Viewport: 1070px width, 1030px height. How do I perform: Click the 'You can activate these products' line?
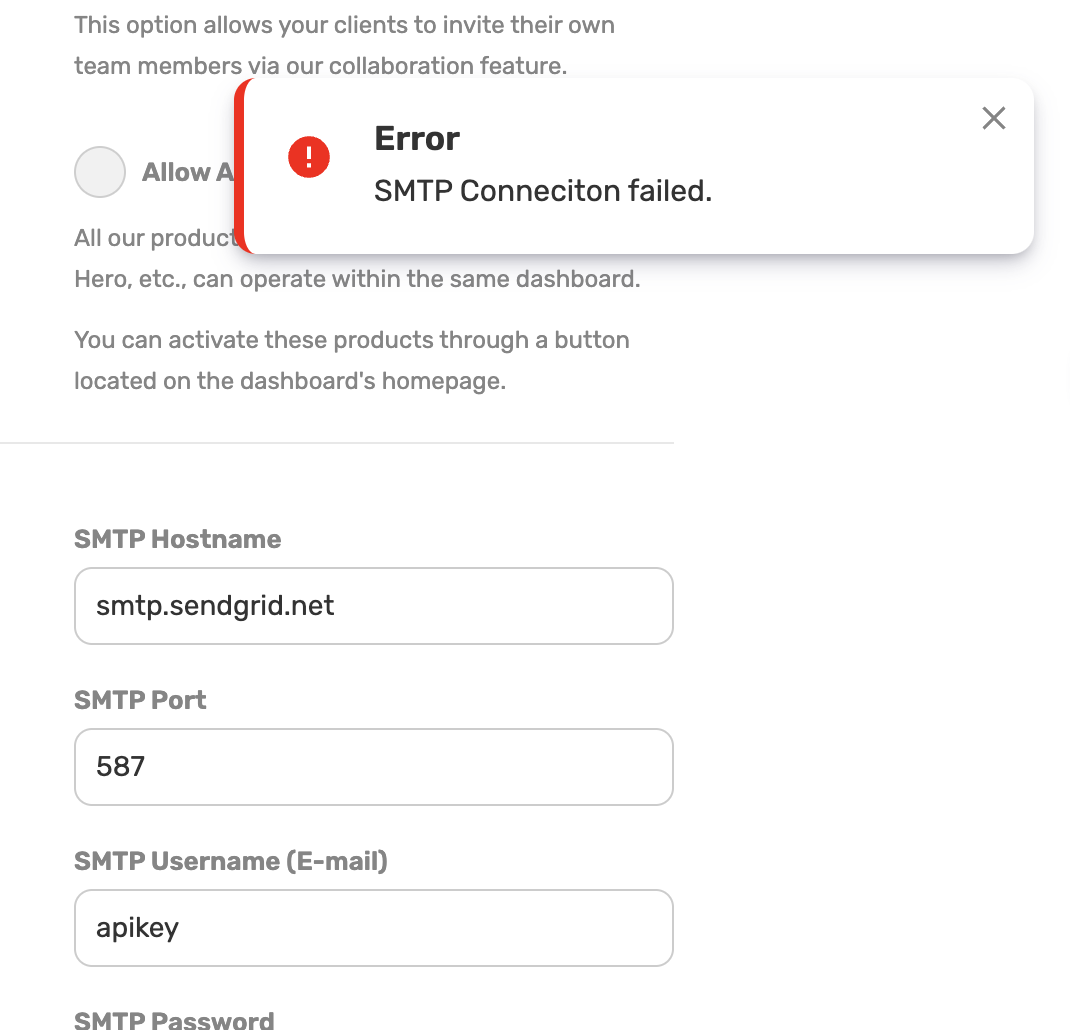click(x=351, y=340)
